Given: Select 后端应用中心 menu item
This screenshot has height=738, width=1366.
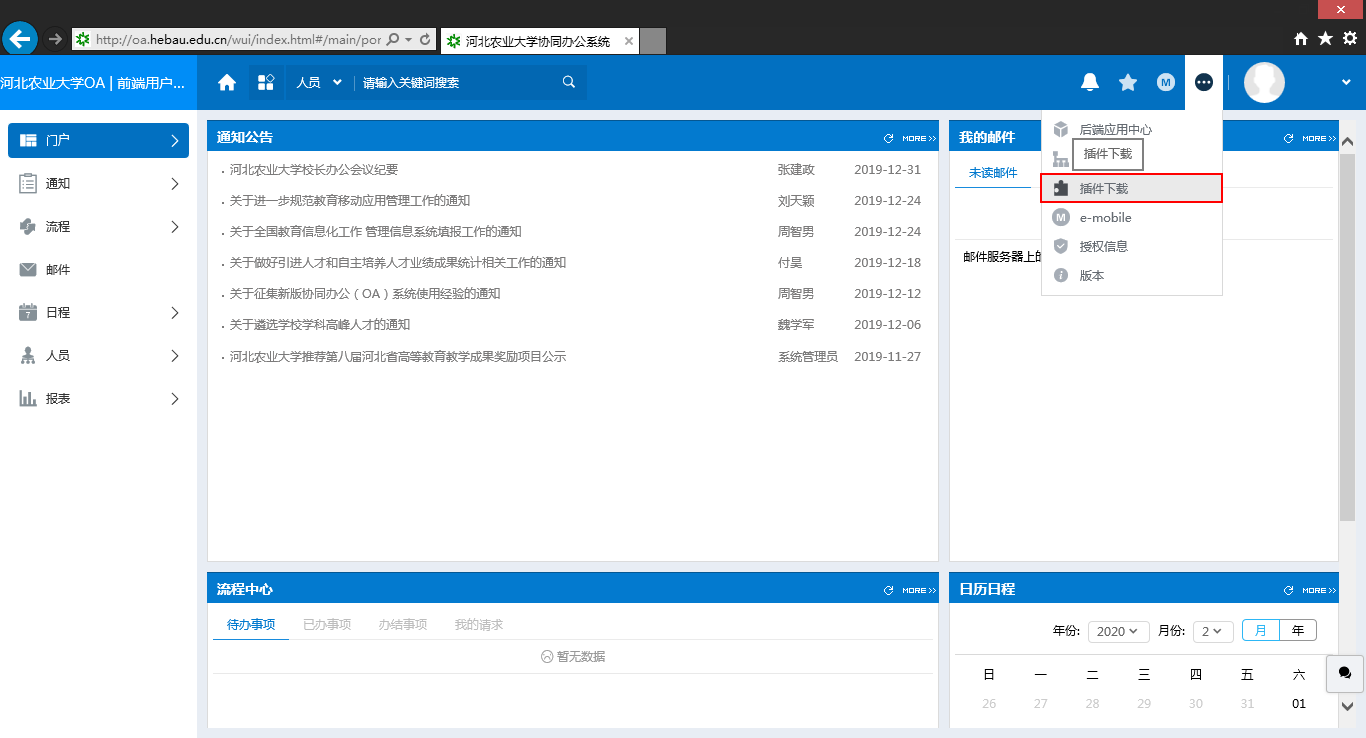Looking at the screenshot, I should point(1132,130).
